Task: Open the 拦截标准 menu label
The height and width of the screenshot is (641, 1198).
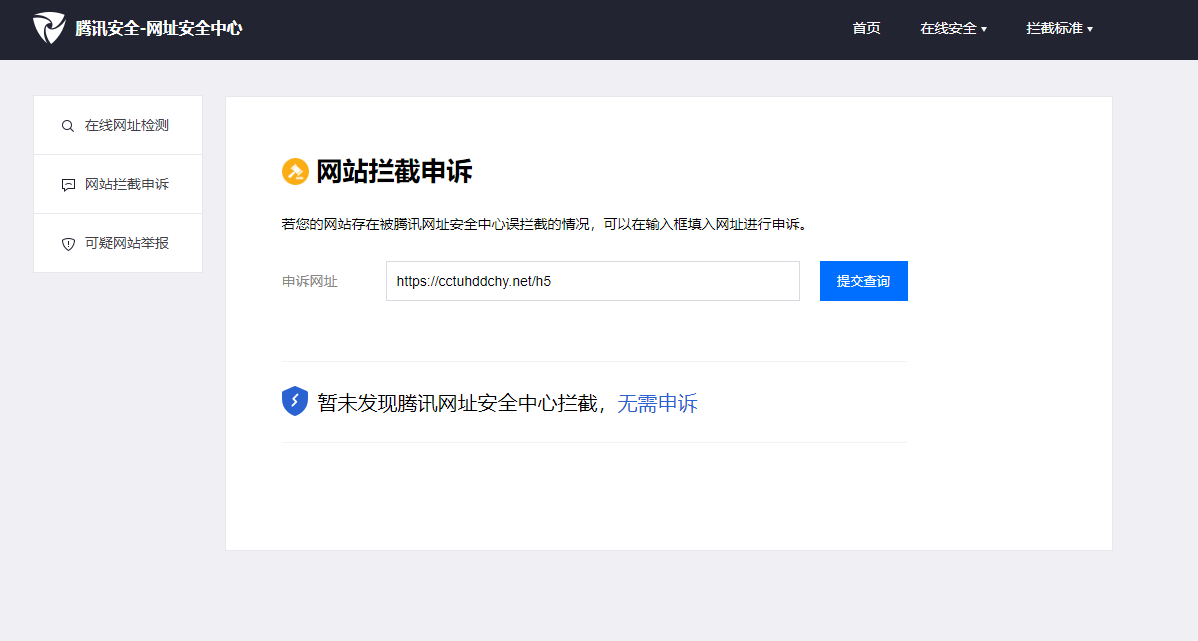Action: (x=1054, y=28)
